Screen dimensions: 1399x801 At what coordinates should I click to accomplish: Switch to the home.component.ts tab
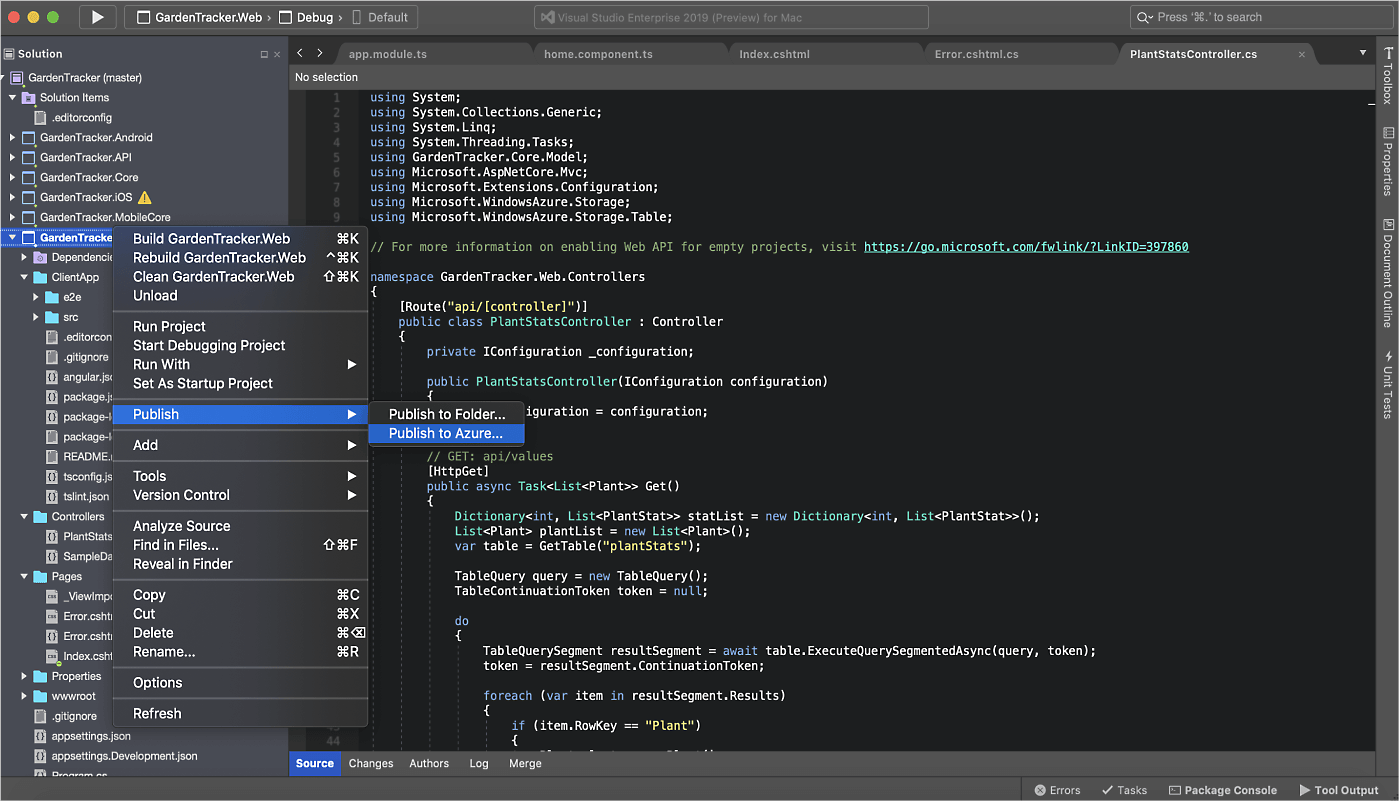tap(598, 54)
